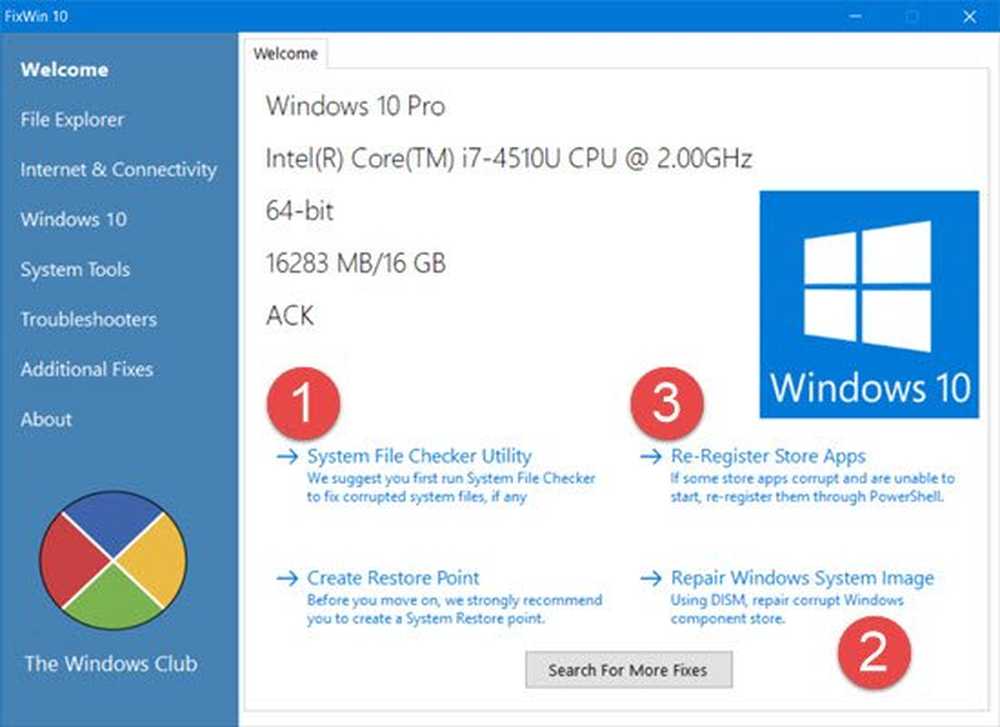Click the Intel Core i7-4510U CPU text
1000x727 pixels.
tap(509, 158)
